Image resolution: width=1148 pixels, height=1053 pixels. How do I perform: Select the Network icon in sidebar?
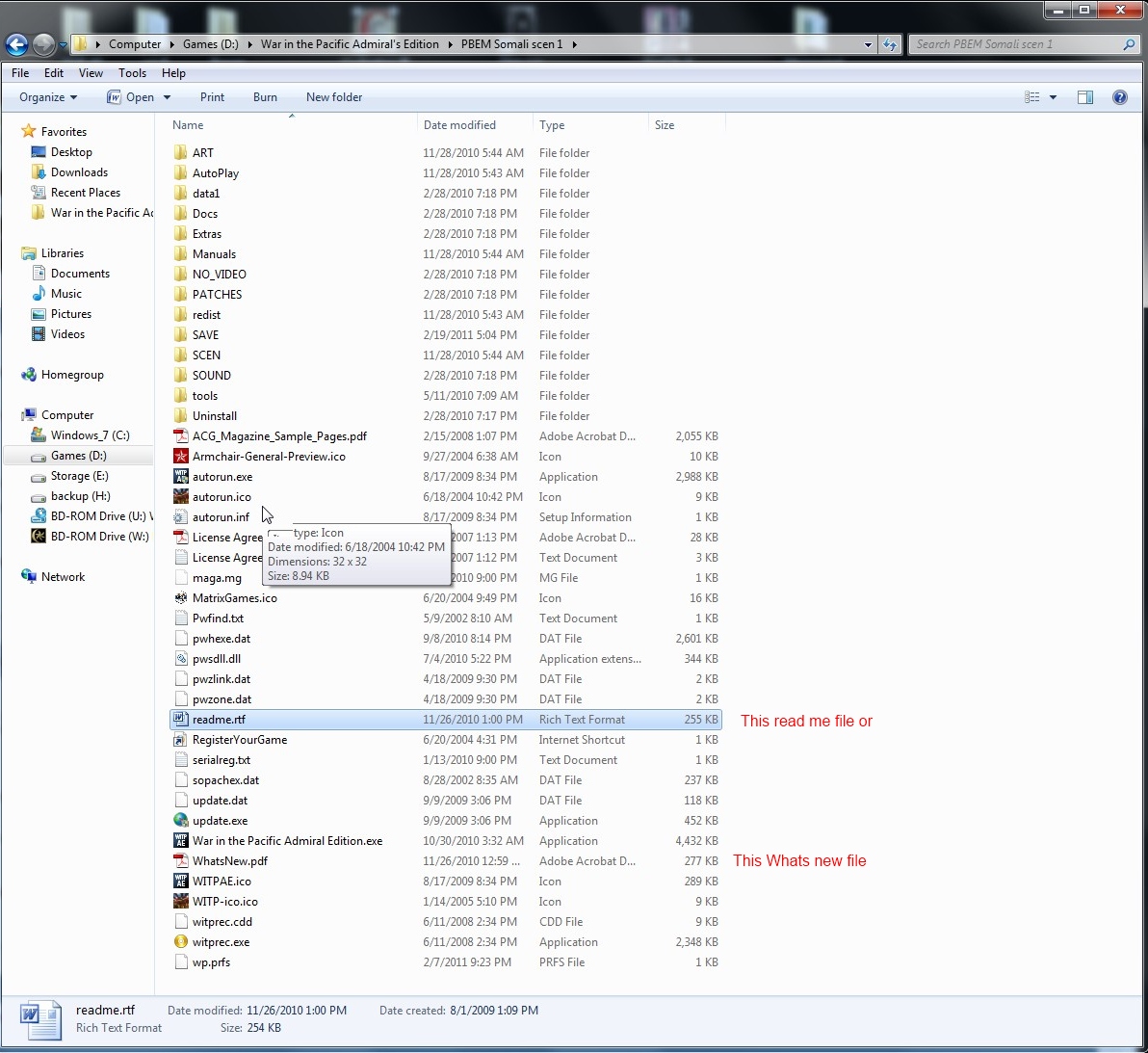pyautogui.click(x=29, y=576)
